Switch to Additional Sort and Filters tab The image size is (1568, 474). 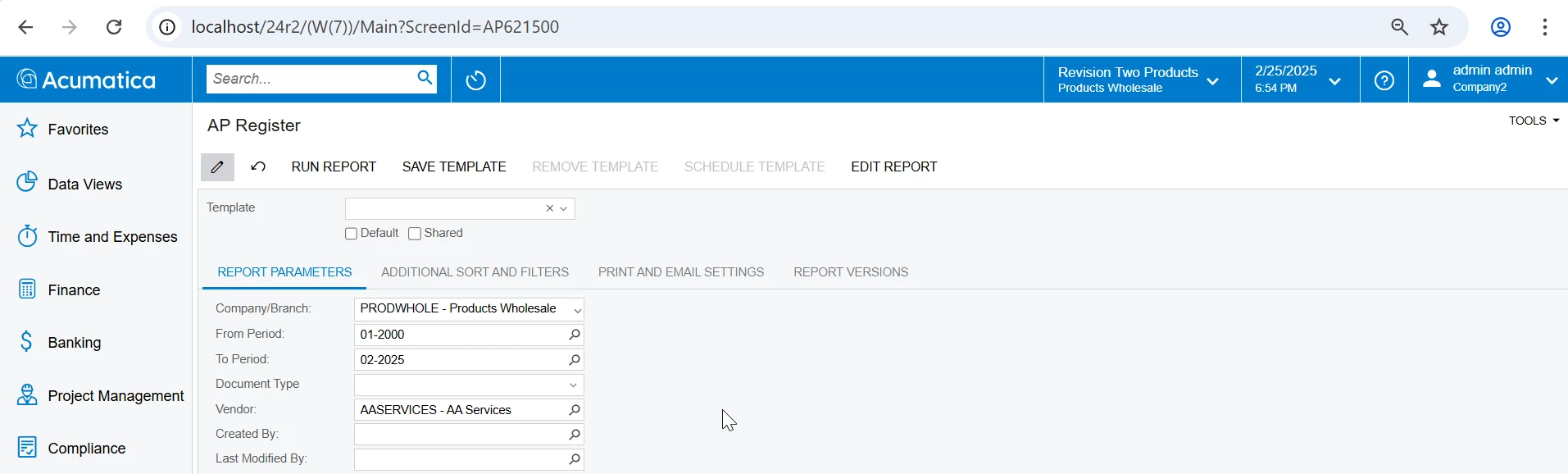click(x=475, y=272)
